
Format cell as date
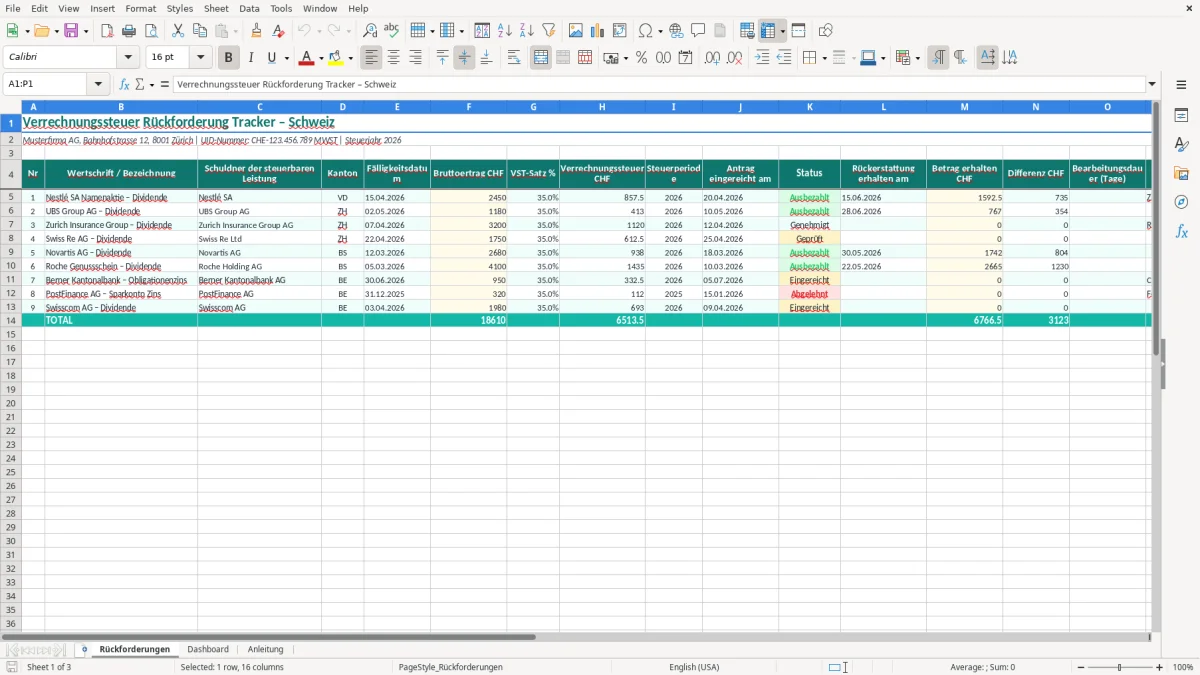(685, 58)
